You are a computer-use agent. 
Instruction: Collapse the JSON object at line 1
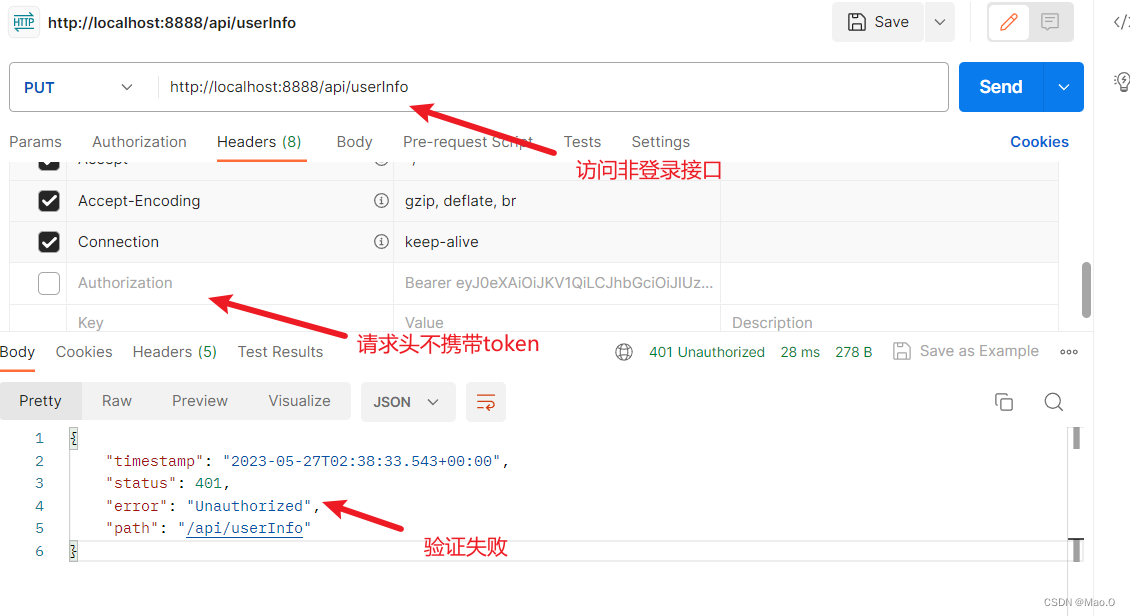pos(73,438)
